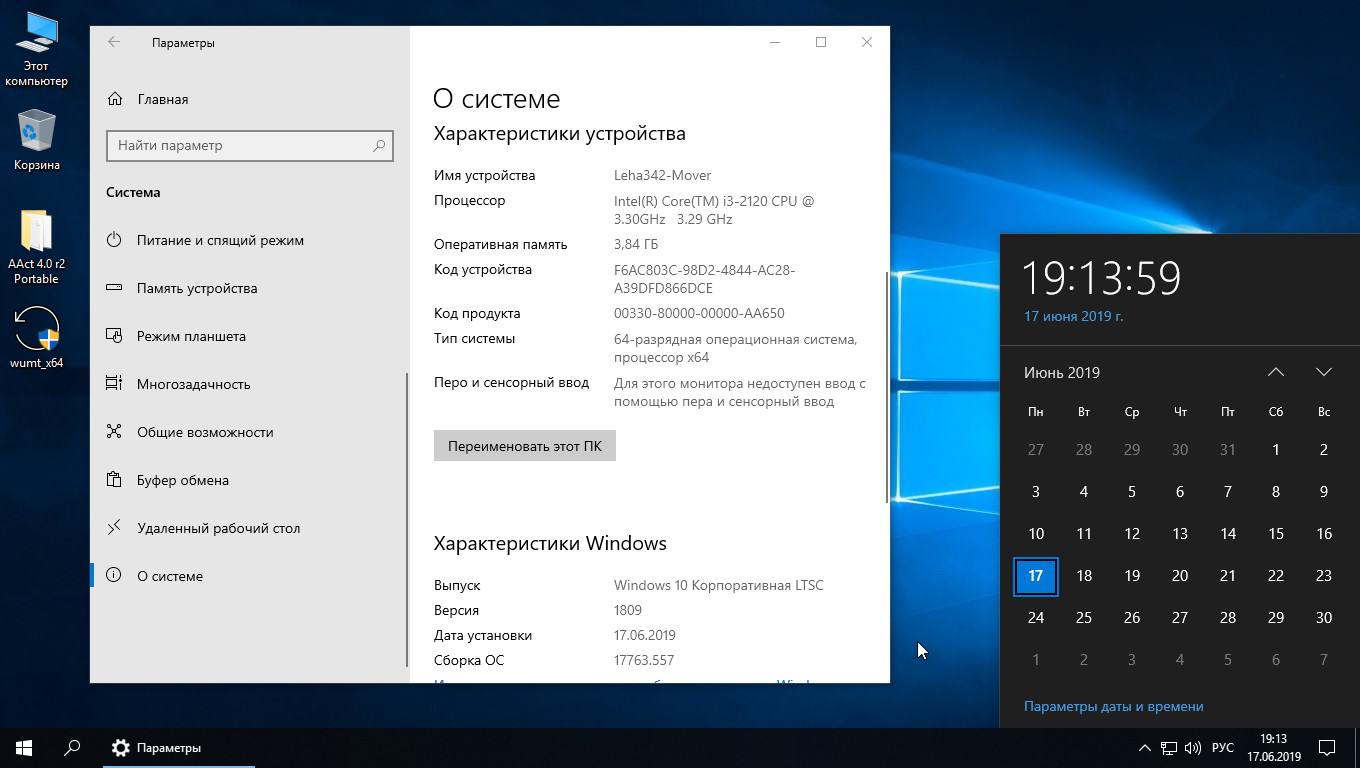The width and height of the screenshot is (1360, 768).
Task: Select June 1 in the calendar
Action: tap(1276, 450)
